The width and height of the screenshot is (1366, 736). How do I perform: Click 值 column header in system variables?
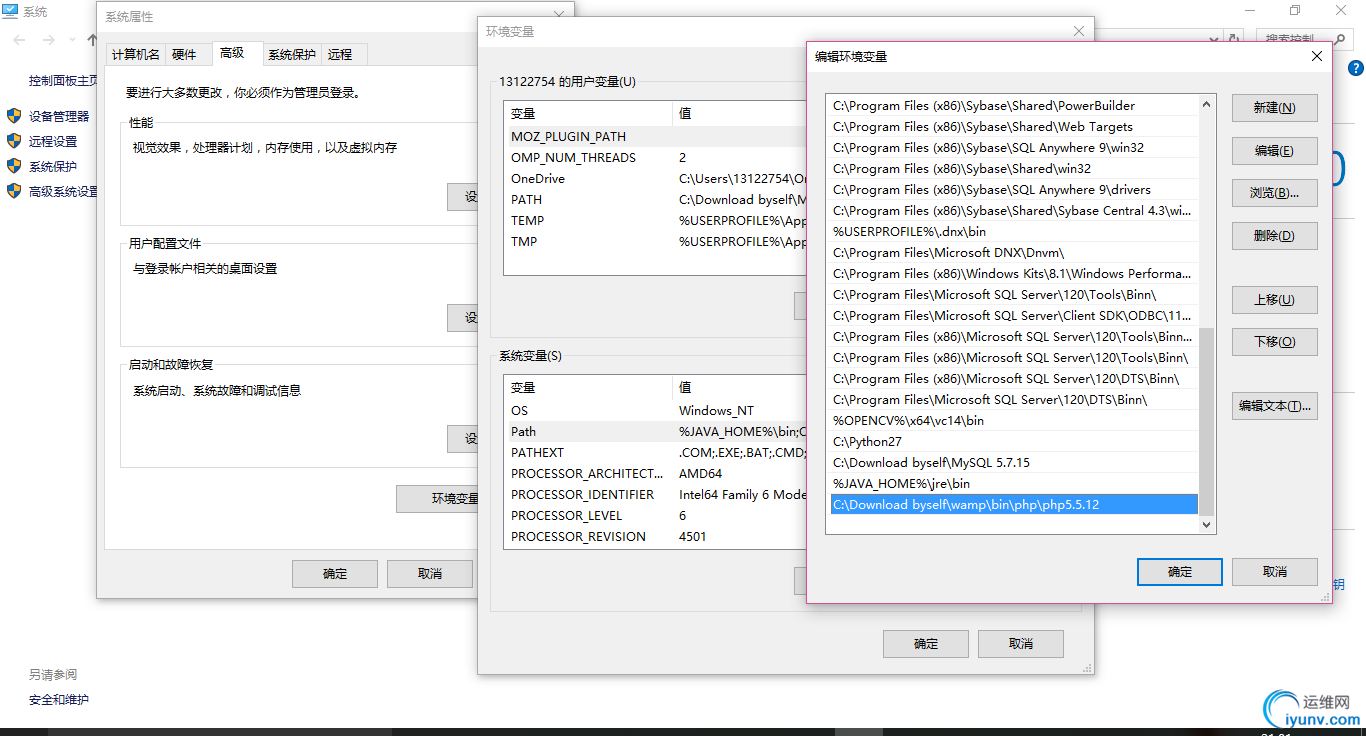pyautogui.click(x=740, y=387)
